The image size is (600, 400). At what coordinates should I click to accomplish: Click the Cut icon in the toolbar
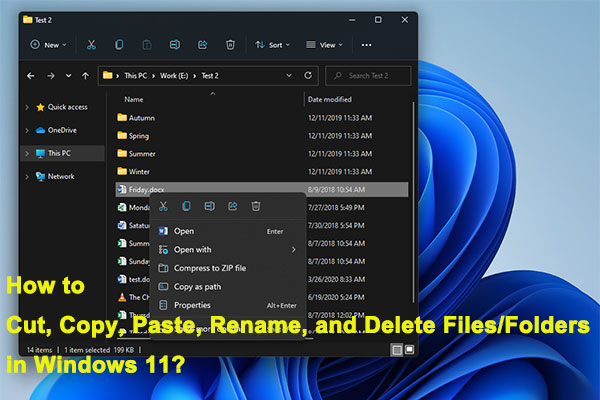[91, 45]
